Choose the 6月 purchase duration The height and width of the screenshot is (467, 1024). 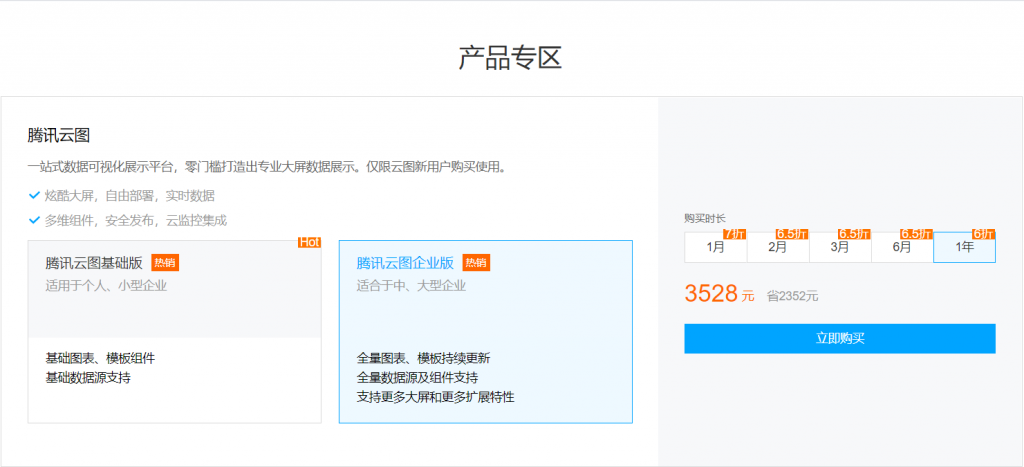pyautogui.click(x=902, y=248)
